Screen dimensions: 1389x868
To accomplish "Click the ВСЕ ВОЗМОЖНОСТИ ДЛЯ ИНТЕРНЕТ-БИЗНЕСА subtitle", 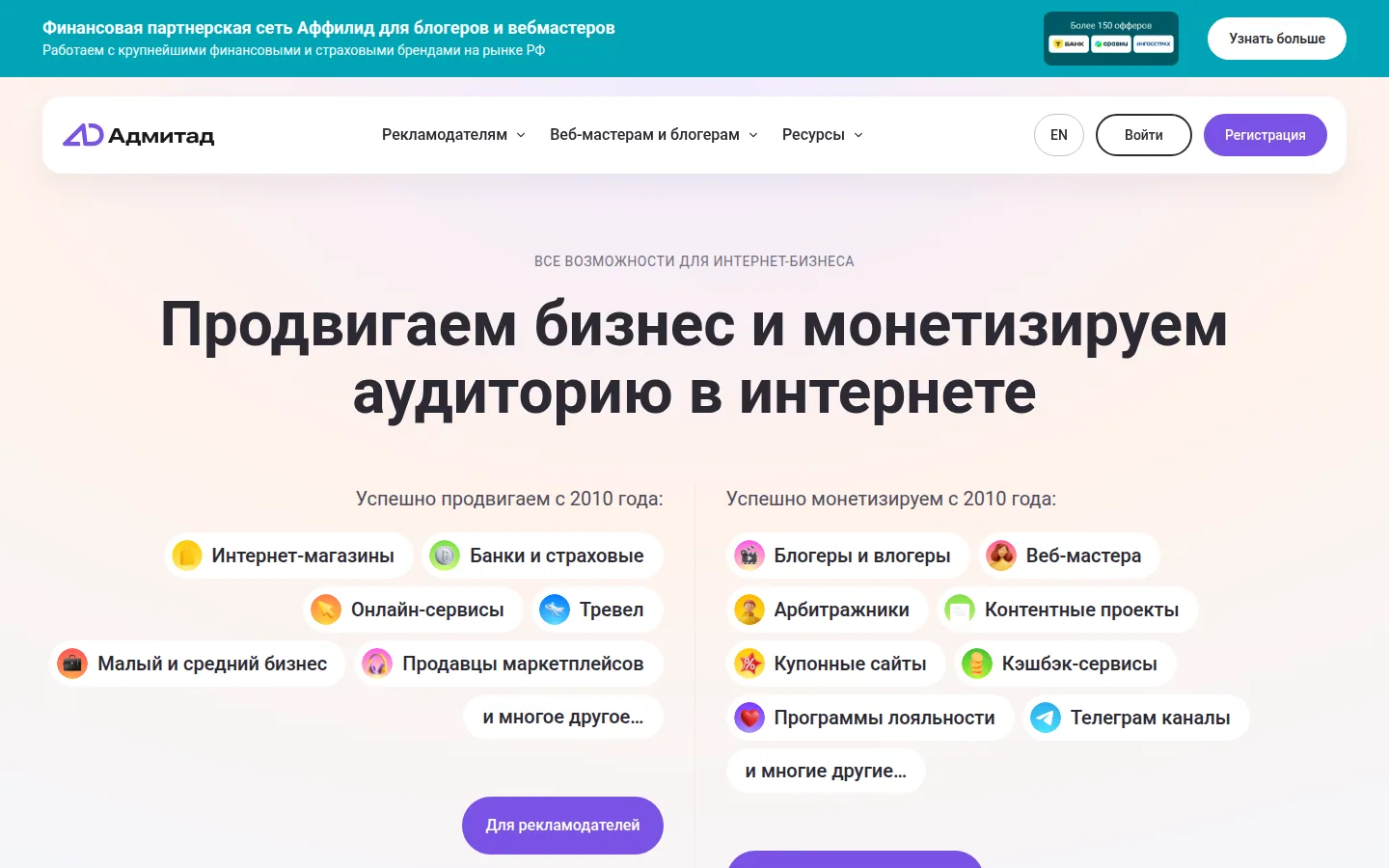I will coord(694,261).
